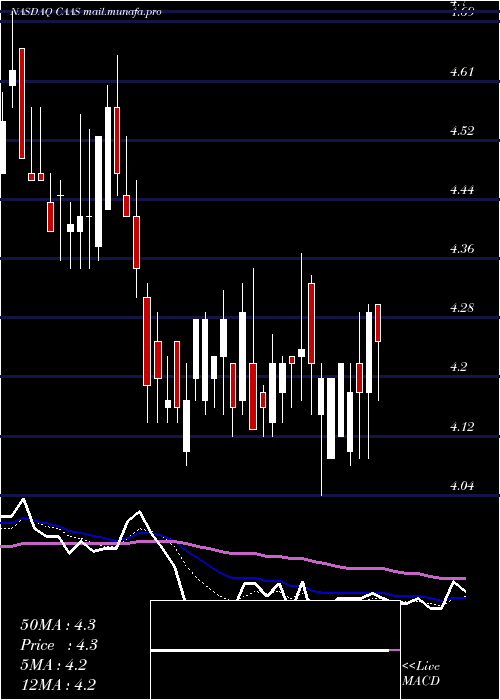This screenshot has width=500, height=700.
Task: Click the candle with the long wick reaching 4.04
Action: coord(321,396)
